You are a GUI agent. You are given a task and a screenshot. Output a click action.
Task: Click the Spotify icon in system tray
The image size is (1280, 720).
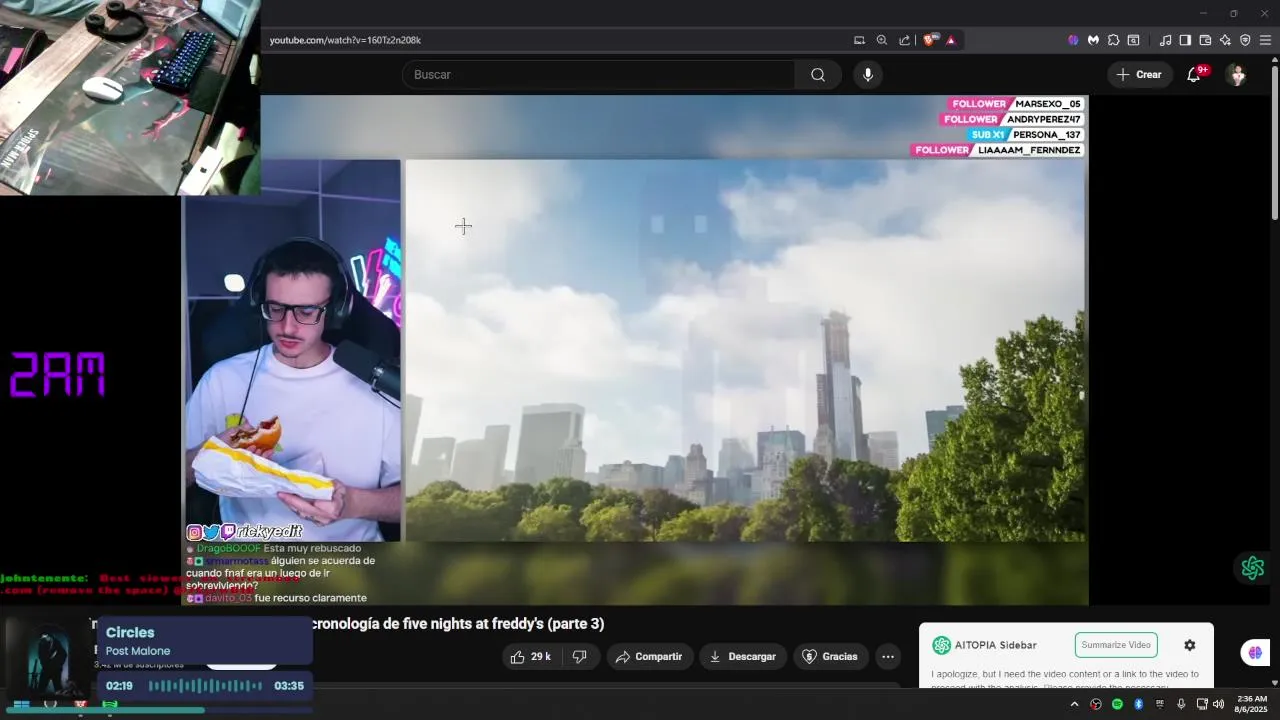[1117, 704]
